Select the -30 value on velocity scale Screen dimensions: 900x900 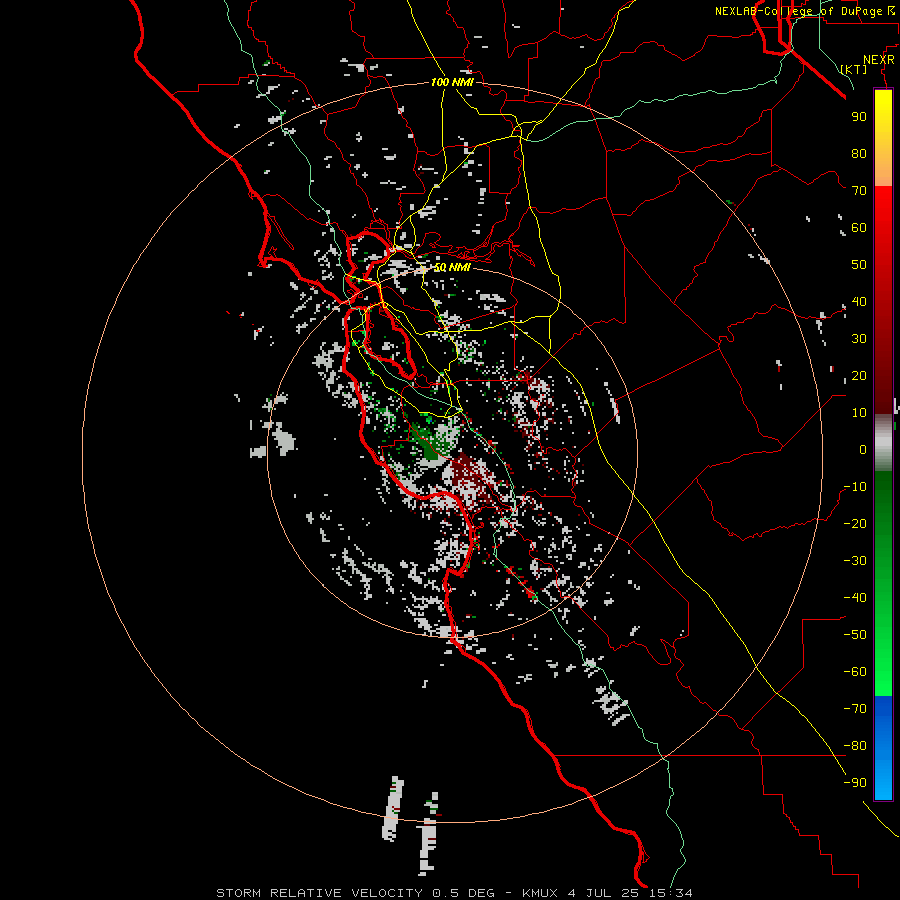click(x=855, y=561)
